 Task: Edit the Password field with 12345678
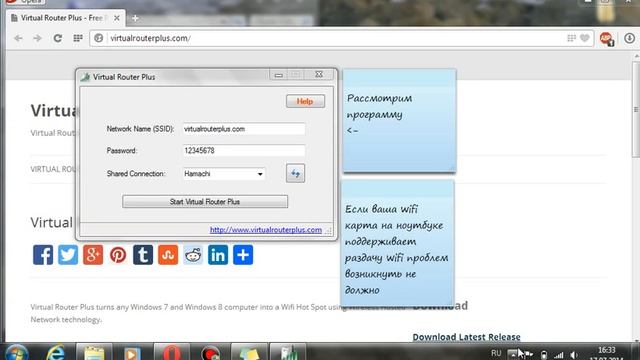coord(244,151)
